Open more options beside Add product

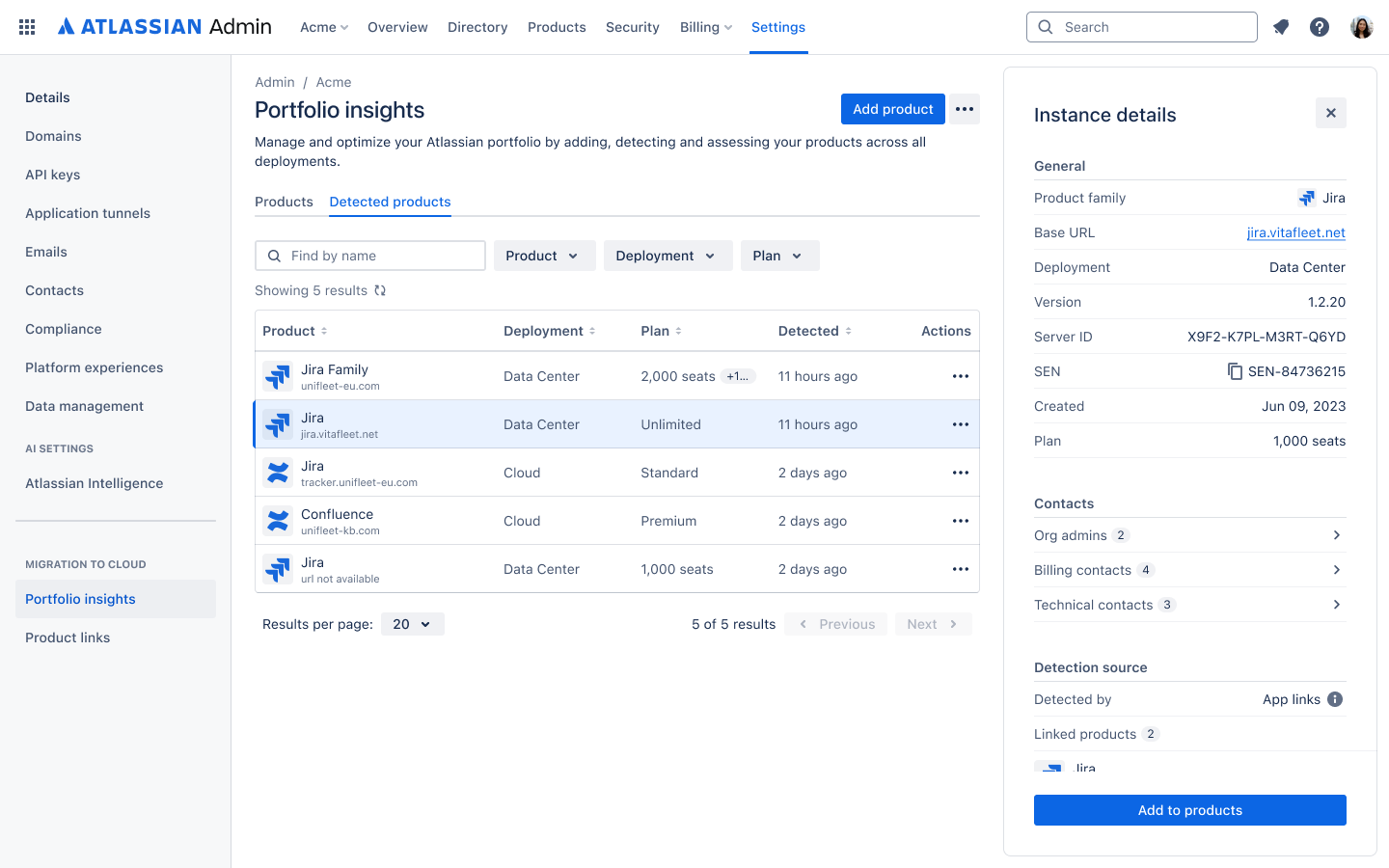[965, 109]
